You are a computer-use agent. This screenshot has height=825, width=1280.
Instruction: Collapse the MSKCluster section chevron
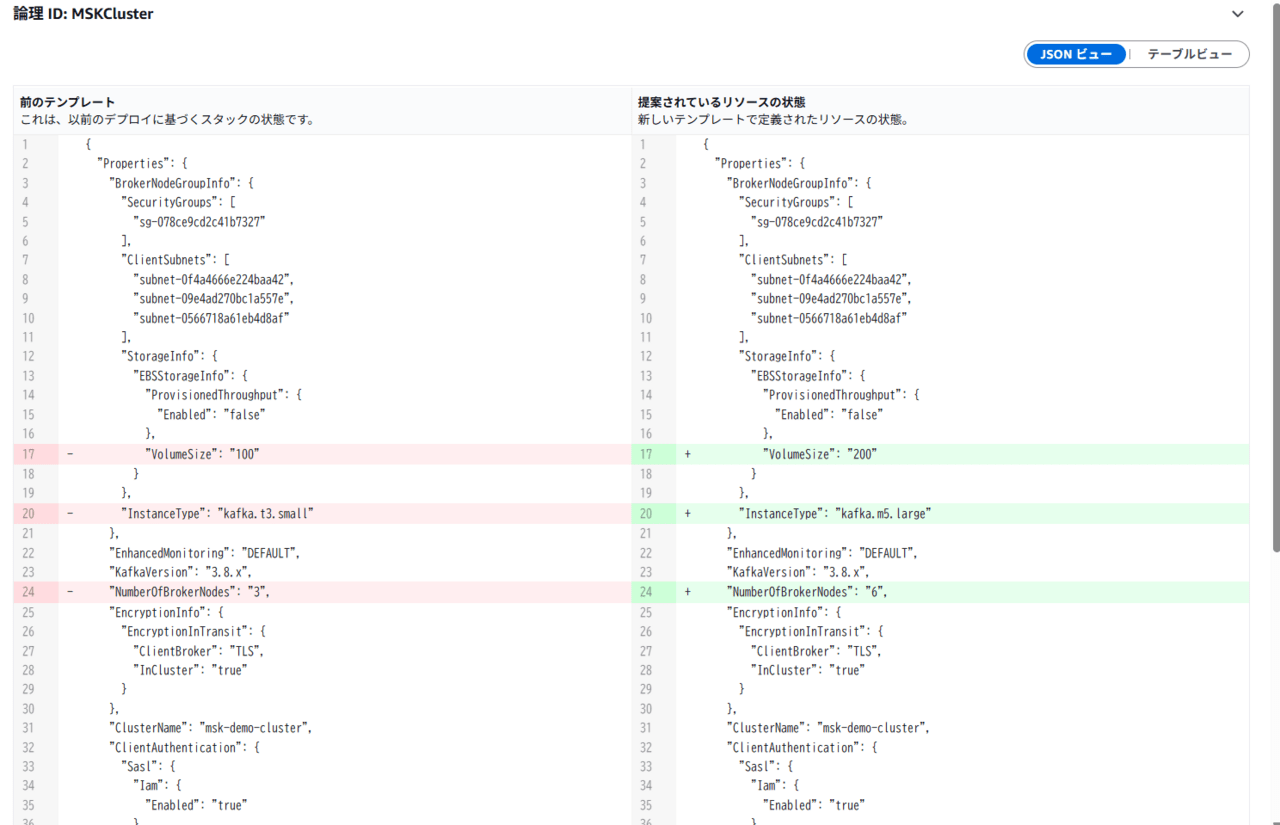click(1237, 14)
